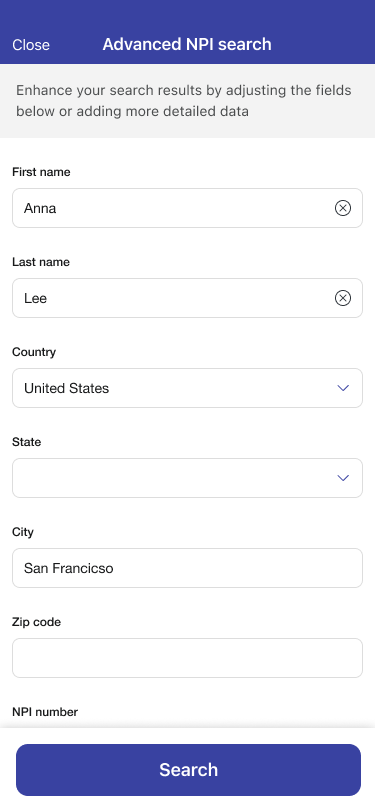Click the Last name label
Viewport: 375px width, 812px height.
click(x=41, y=262)
